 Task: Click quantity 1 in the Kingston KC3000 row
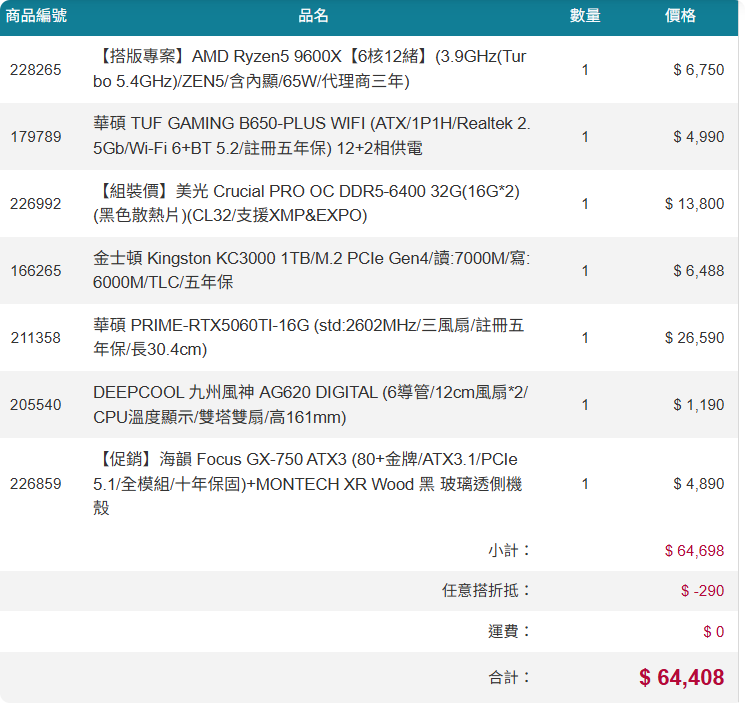point(585,271)
